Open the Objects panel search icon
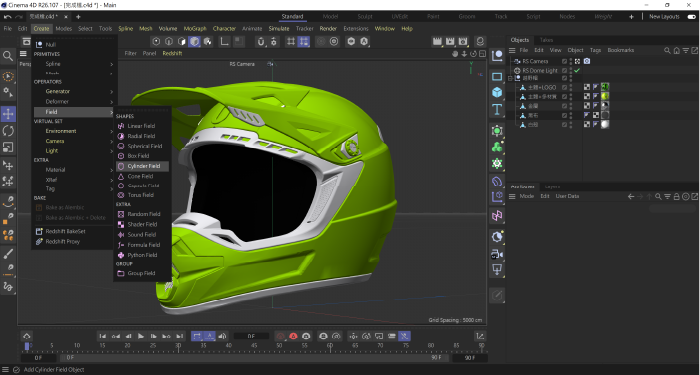 (667, 50)
